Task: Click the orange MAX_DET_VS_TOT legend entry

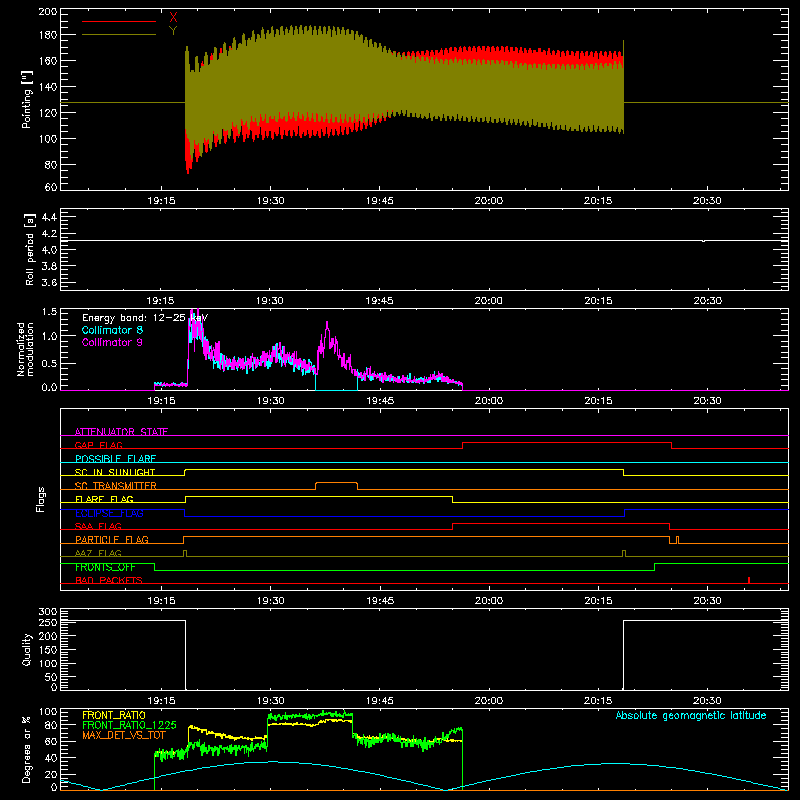Action: [x=124, y=735]
